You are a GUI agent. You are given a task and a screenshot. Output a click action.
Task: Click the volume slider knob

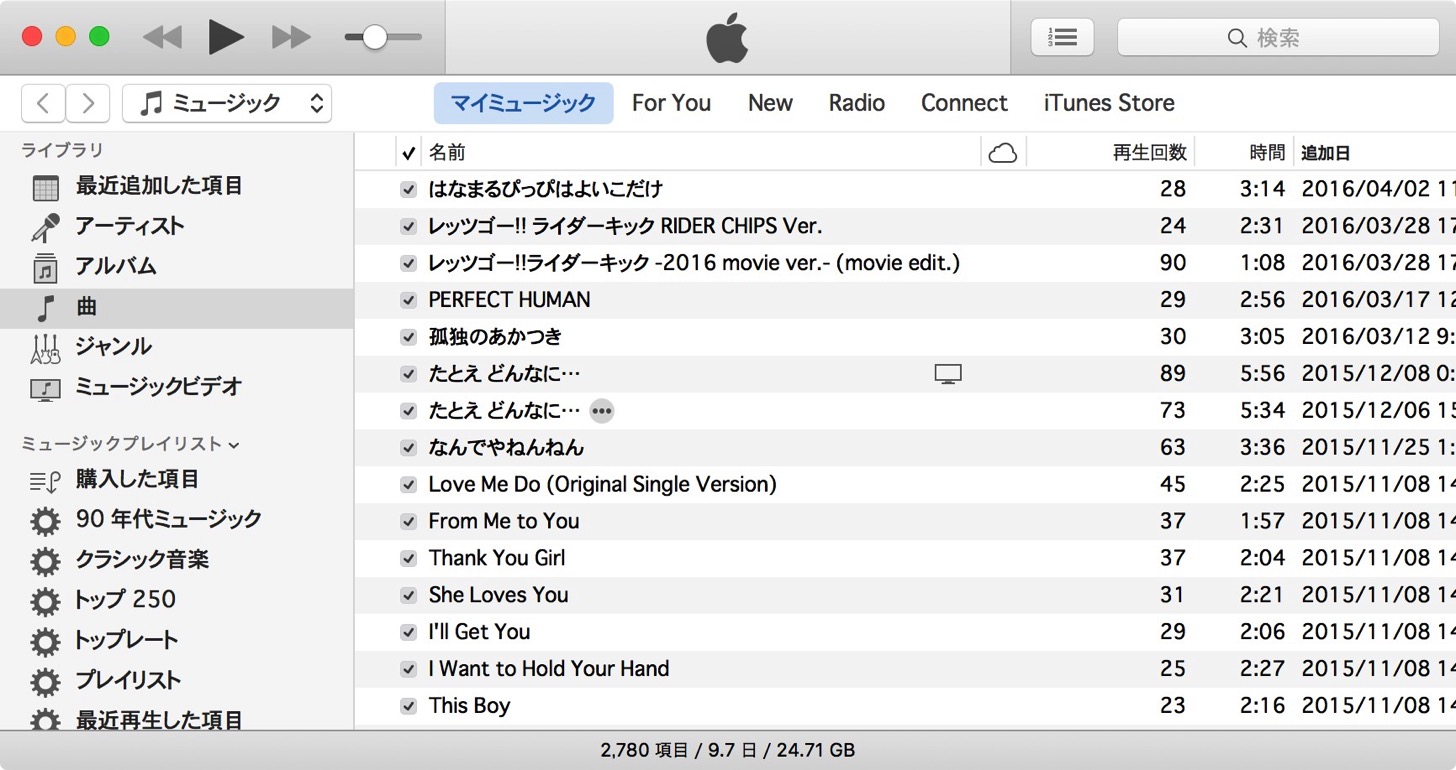tap(374, 37)
